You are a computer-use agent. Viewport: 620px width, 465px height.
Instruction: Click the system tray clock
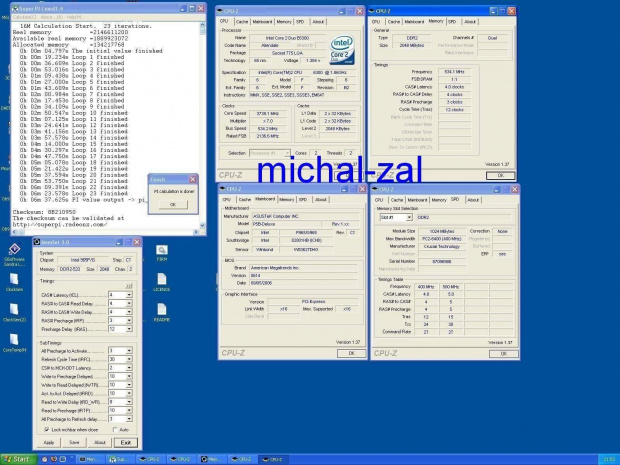pos(609,459)
